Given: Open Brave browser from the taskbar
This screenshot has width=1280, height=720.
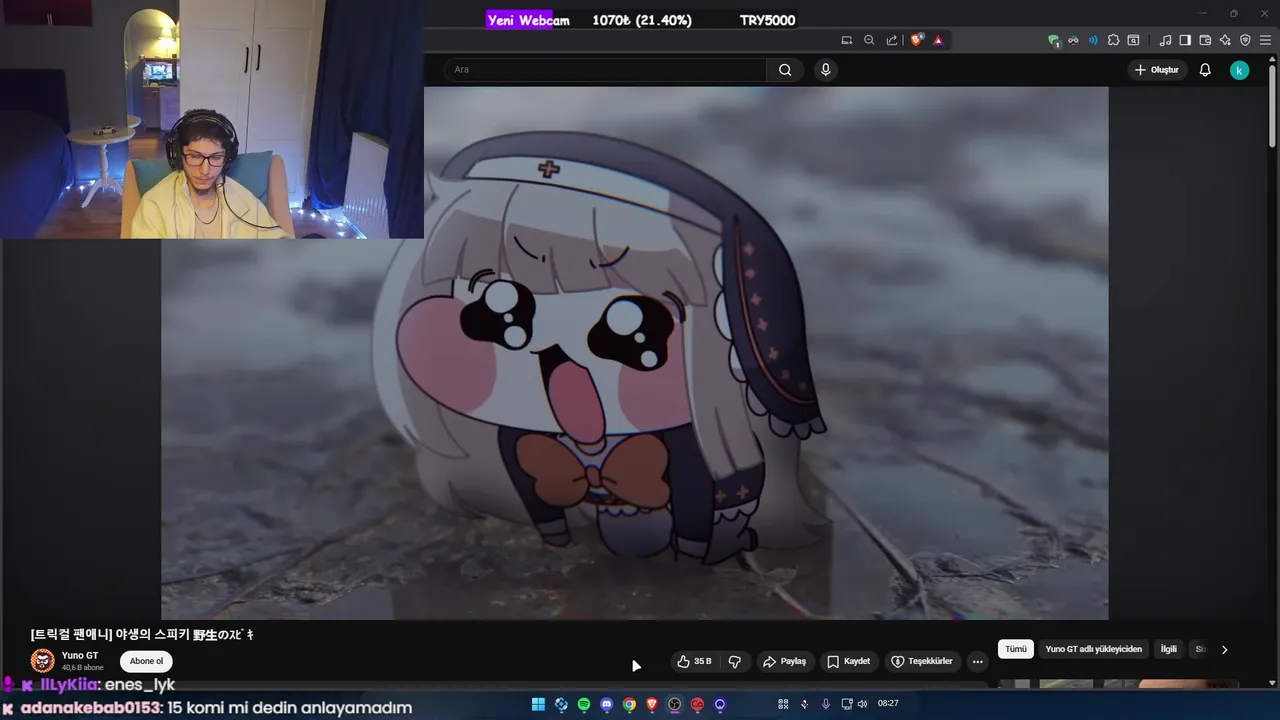Looking at the screenshot, I should click(652, 704).
